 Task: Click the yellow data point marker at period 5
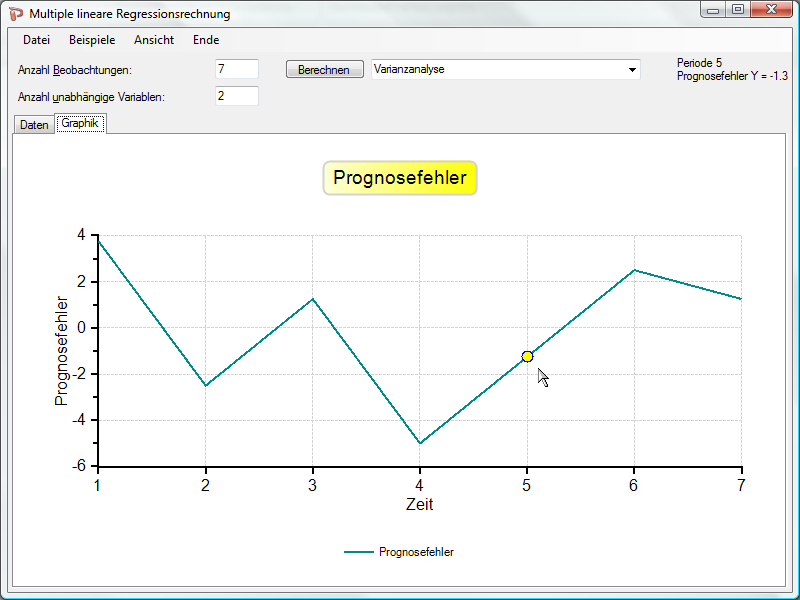[x=527, y=357]
